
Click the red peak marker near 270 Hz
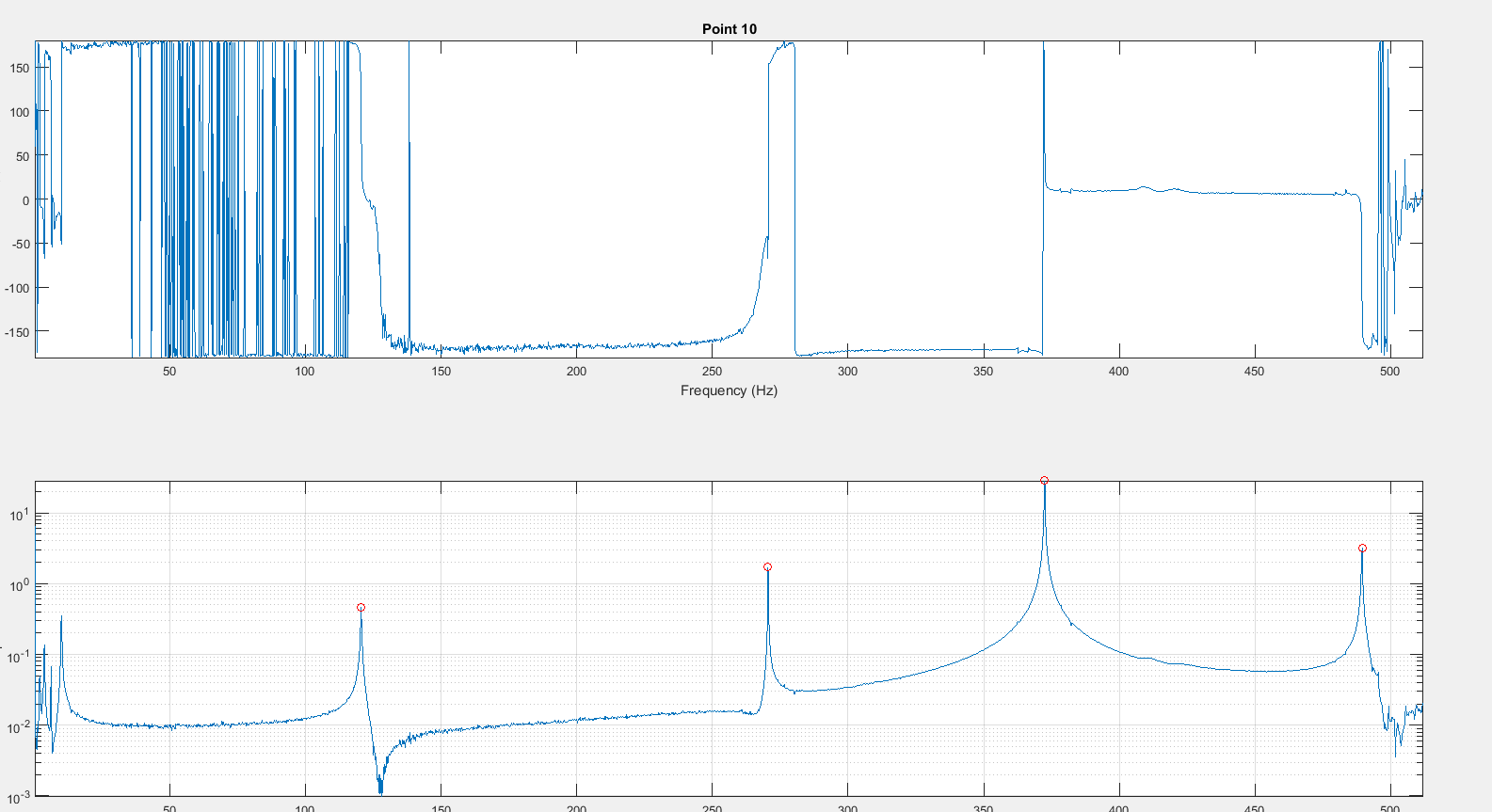tap(768, 567)
